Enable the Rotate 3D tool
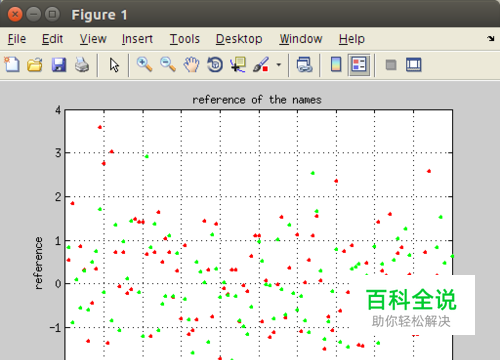This screenshot has width=500, height=360. pos(215,65)
